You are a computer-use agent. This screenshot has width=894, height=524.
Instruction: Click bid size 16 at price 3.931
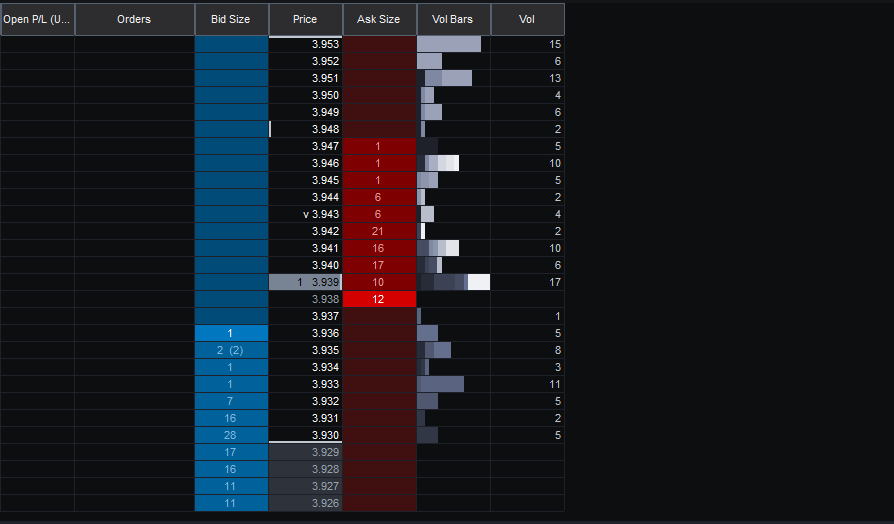(x=231, y=419)
